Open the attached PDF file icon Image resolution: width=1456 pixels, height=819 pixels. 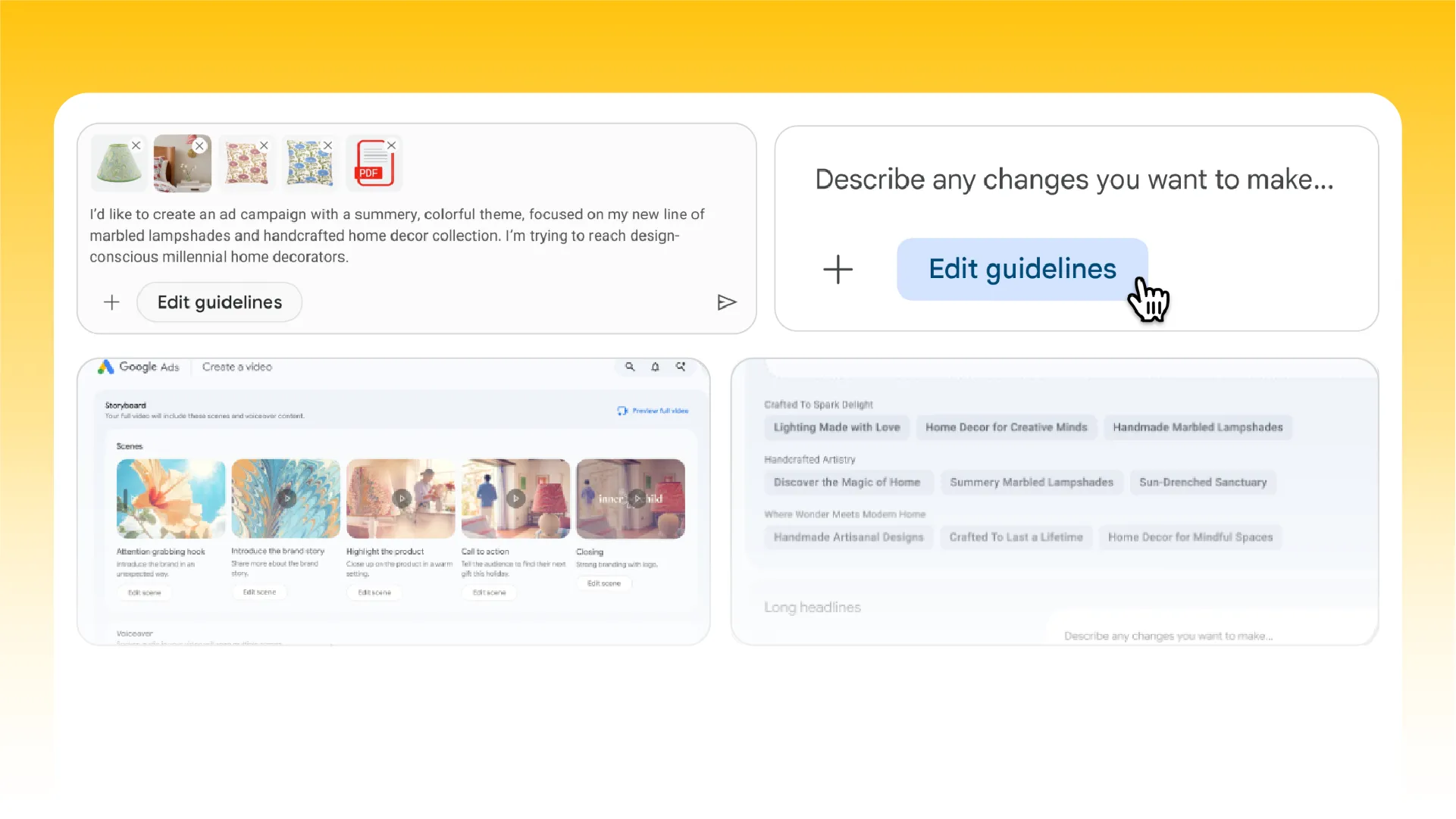(x=374, y=164)
